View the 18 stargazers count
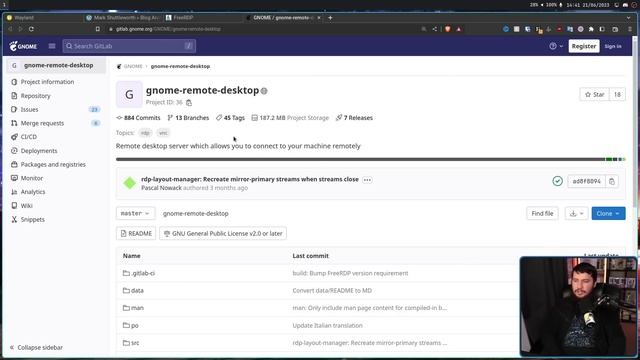Image resolution: width=640 pixels, height=360 pixels. 617,94
